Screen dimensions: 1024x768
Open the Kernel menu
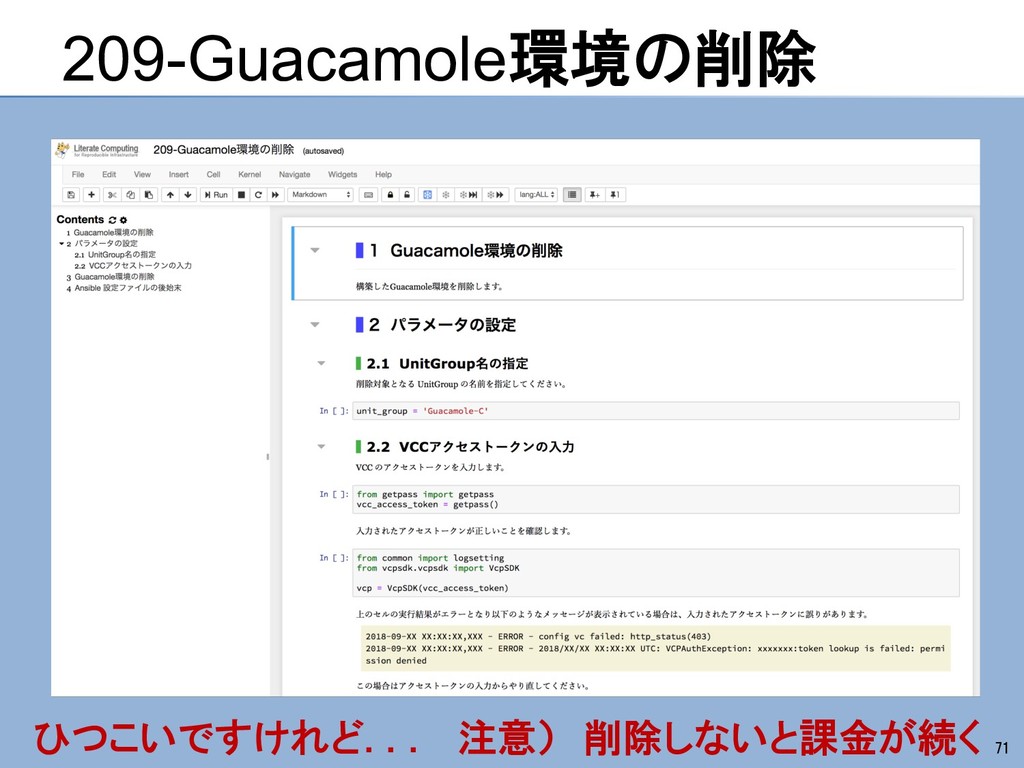coord(249,174)
